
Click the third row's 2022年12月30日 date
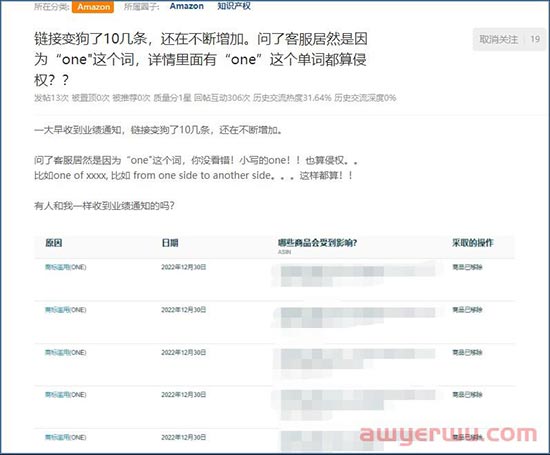tap(183, 352)
